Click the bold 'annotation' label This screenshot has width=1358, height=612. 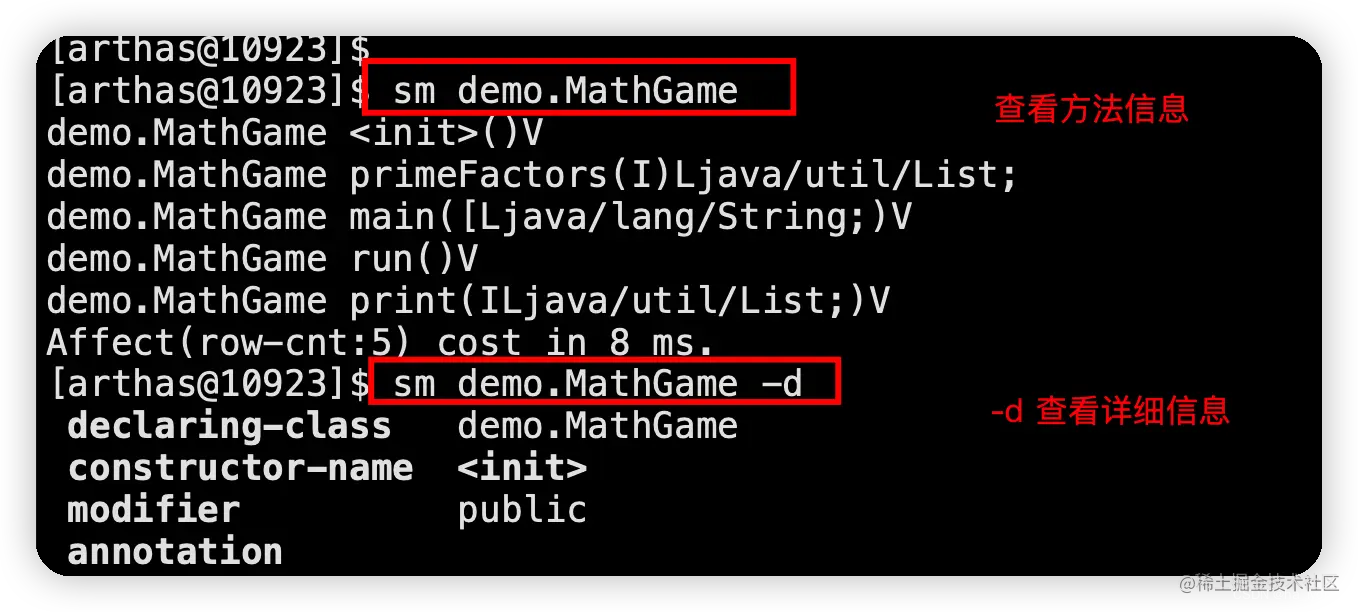pyautogui.click(x=175, y=551)
